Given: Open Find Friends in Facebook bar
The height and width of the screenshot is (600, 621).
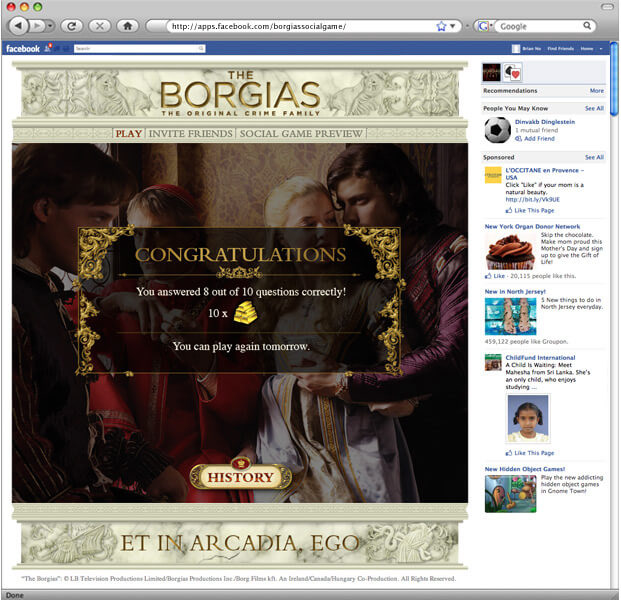Looking at the screenshot, I should (x=560, y=49).
